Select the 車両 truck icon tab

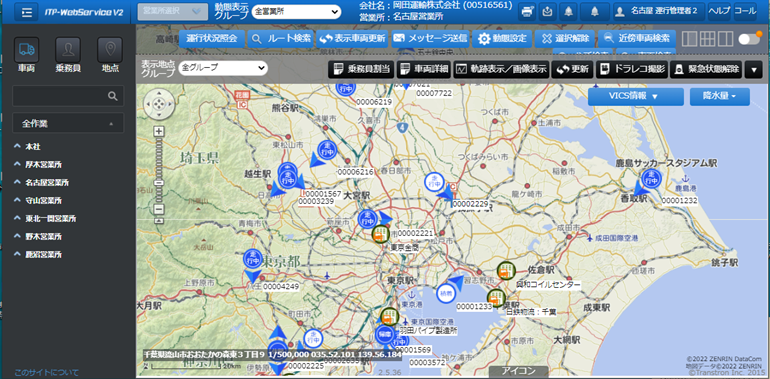coord(27,50)
